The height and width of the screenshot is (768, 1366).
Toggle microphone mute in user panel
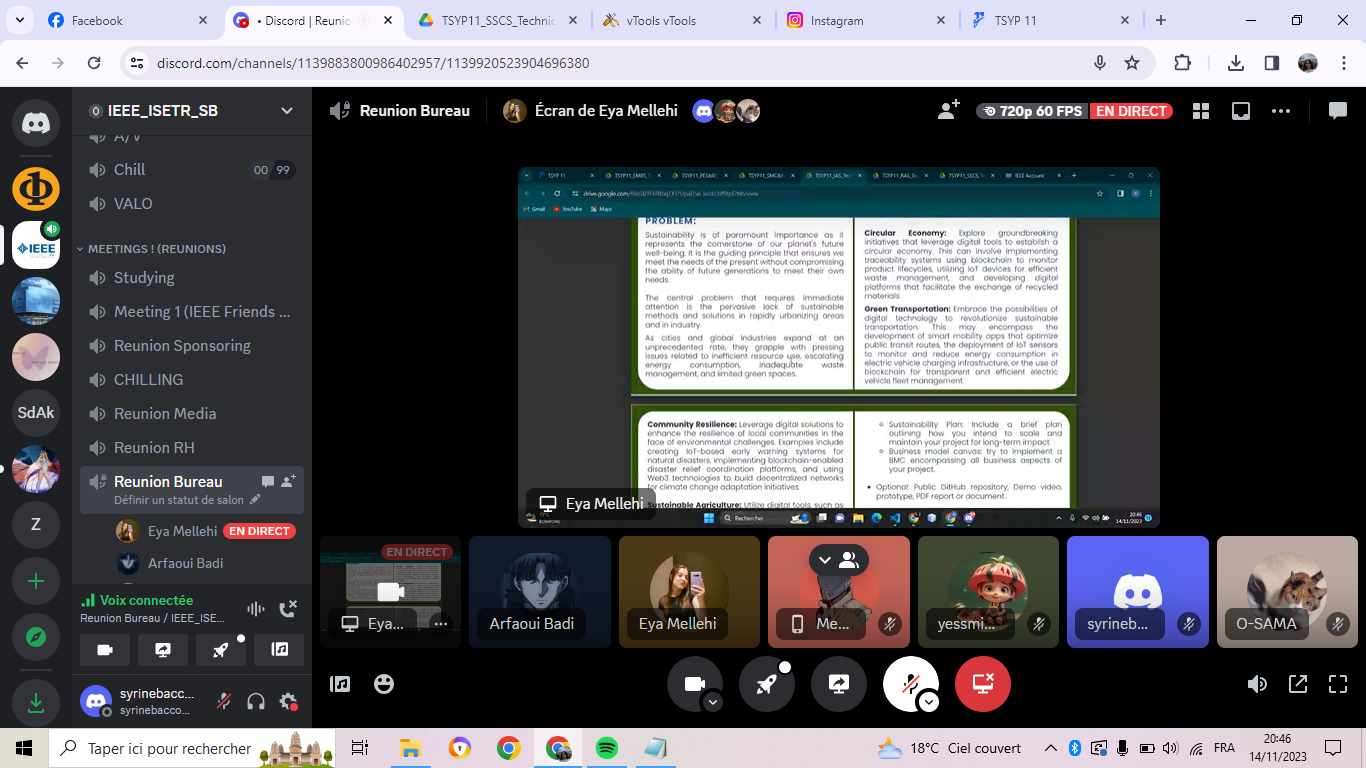coord(224,701)
